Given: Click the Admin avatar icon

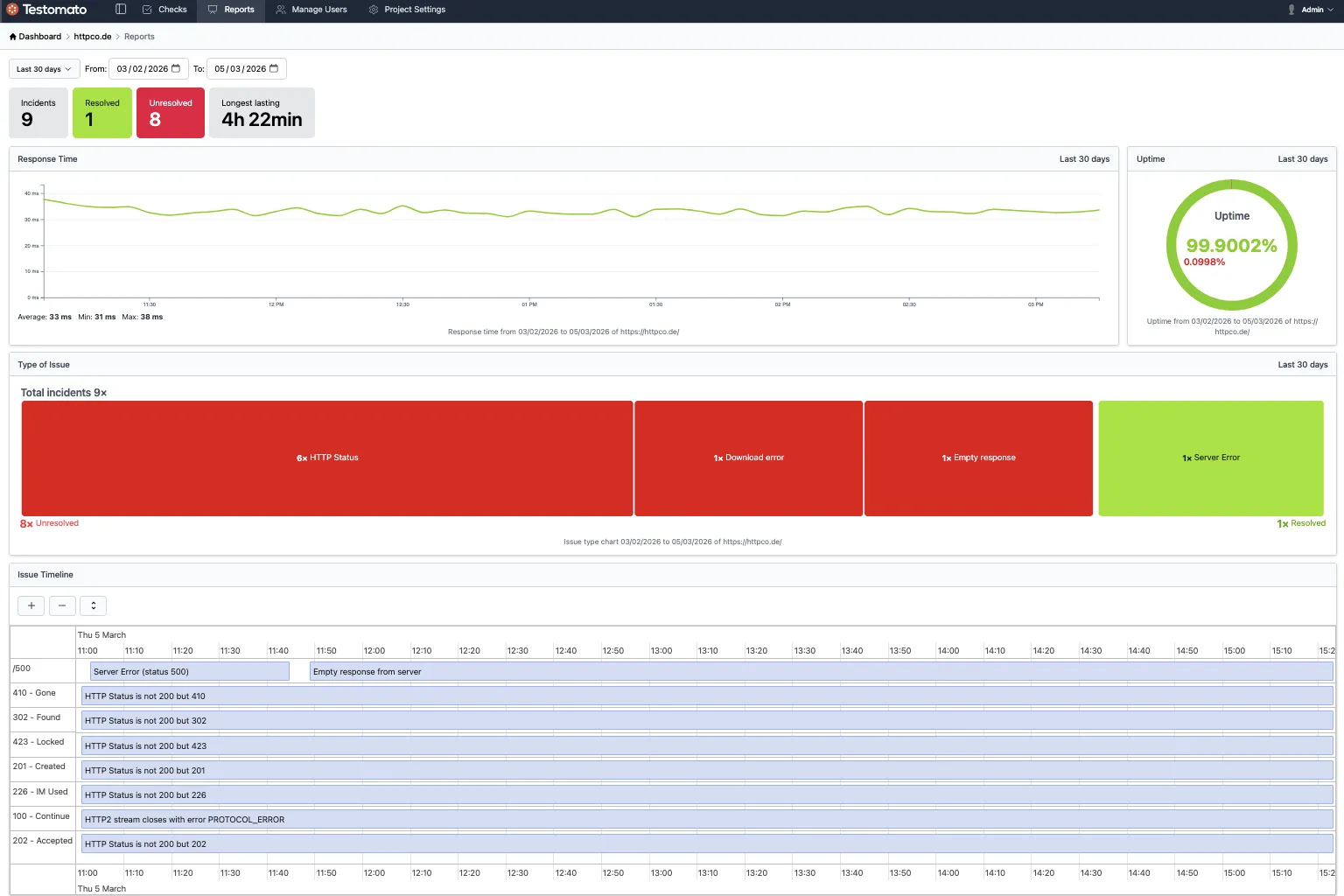Looking at the screenshot, I should (x=1290, y=10).
